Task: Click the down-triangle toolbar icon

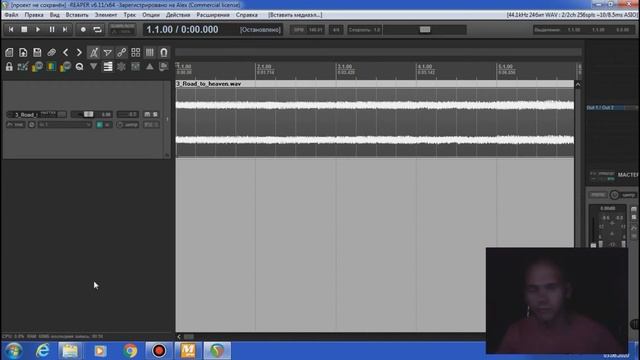Action: [93, 67]
